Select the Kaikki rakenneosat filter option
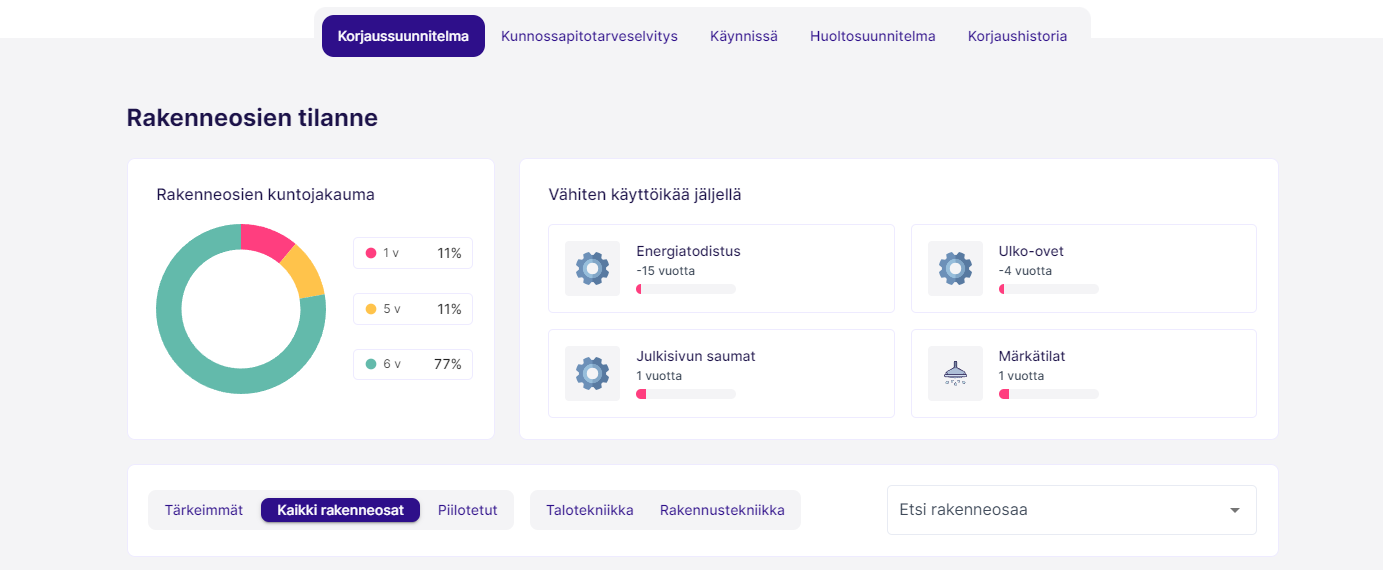This screenshot has height=570, width=1383. coord(340,510)
